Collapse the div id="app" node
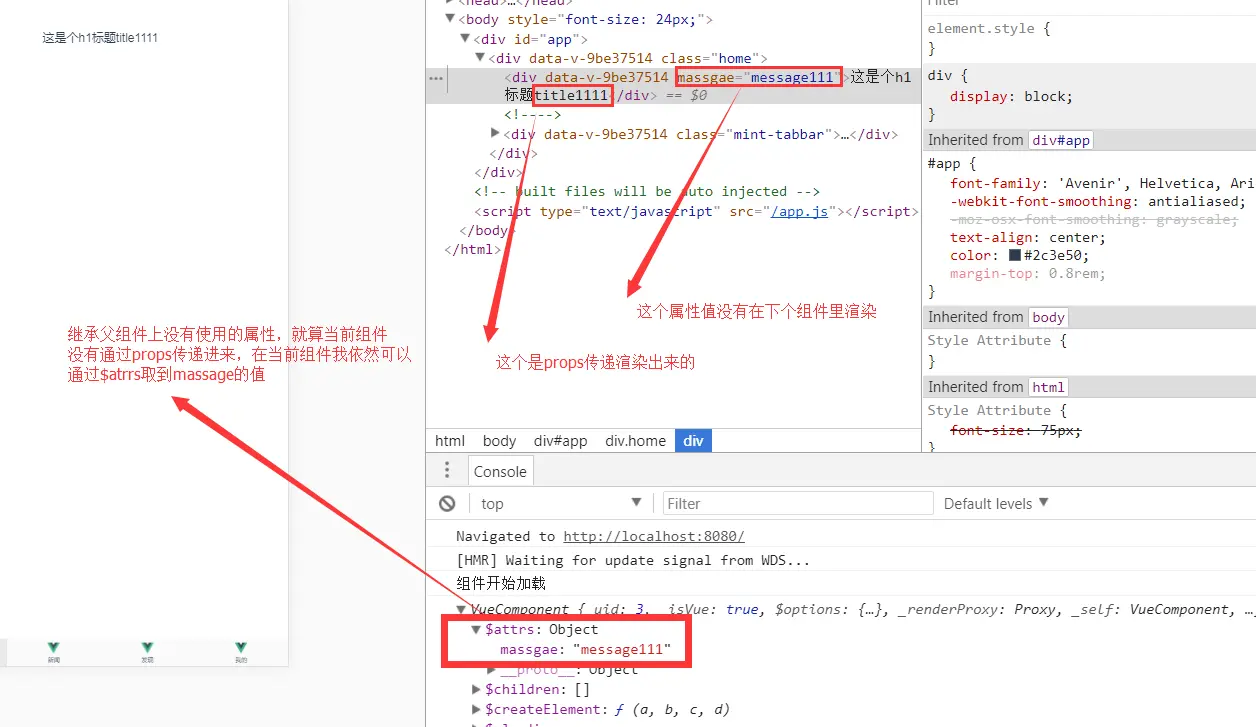The height and width of the screenshot is (727, 1256). pyautogui.click(x=465, y=39)
